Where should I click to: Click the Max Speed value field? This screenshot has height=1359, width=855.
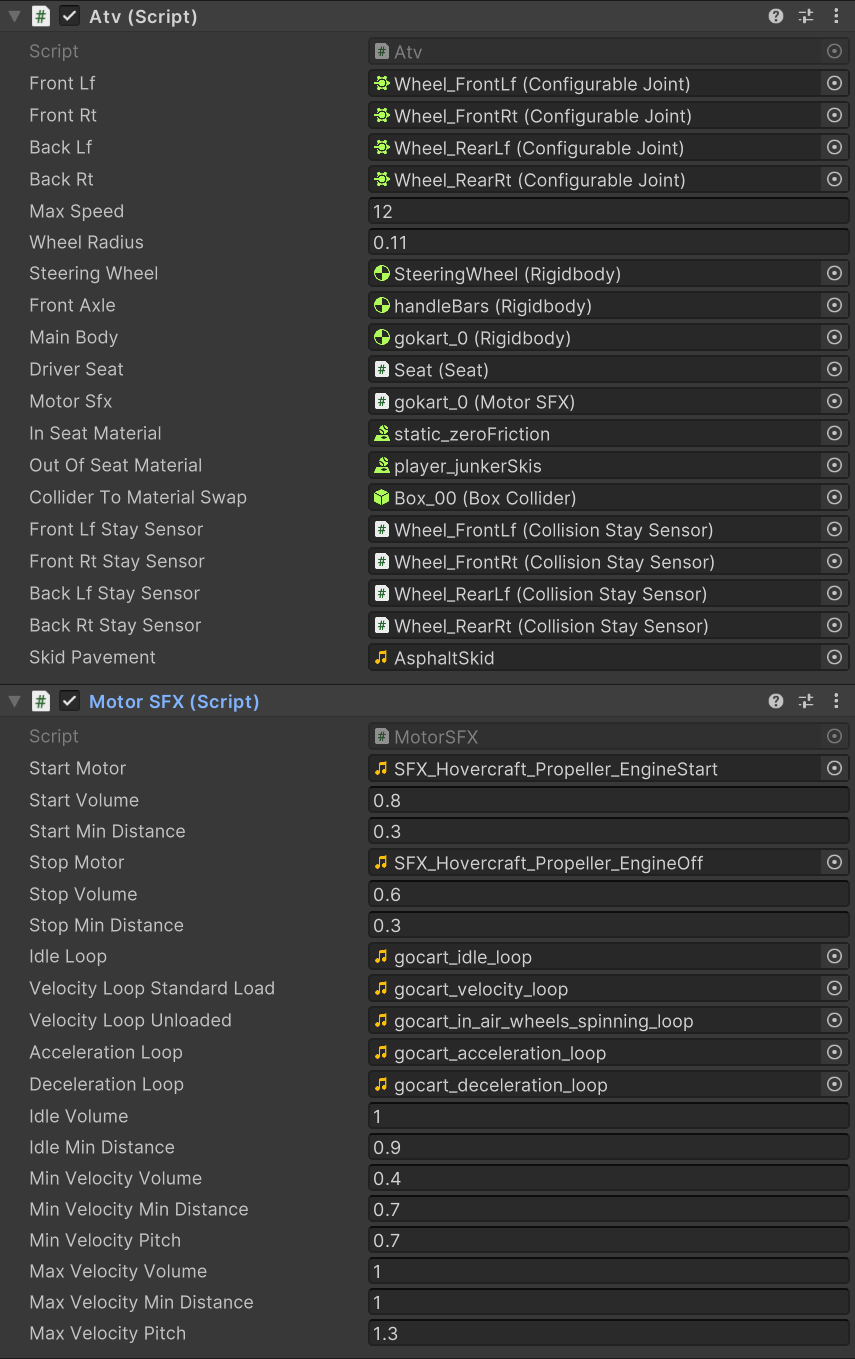click(x=609, y=211)
